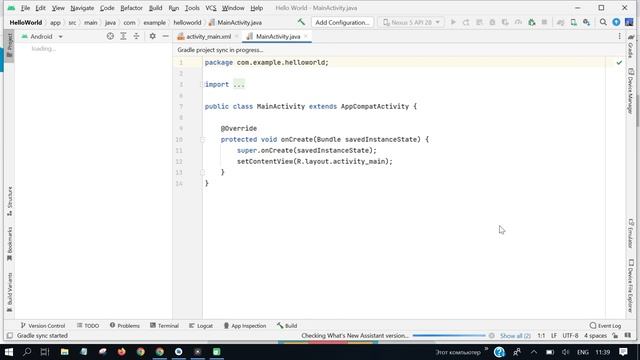Click the Run app play icon
Image resolution: width=640 pixels, height=360 pixels.
coord(453,22)
